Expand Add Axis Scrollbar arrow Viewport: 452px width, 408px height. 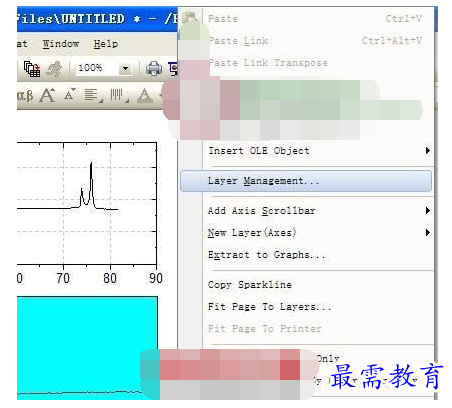click(428, 211)
